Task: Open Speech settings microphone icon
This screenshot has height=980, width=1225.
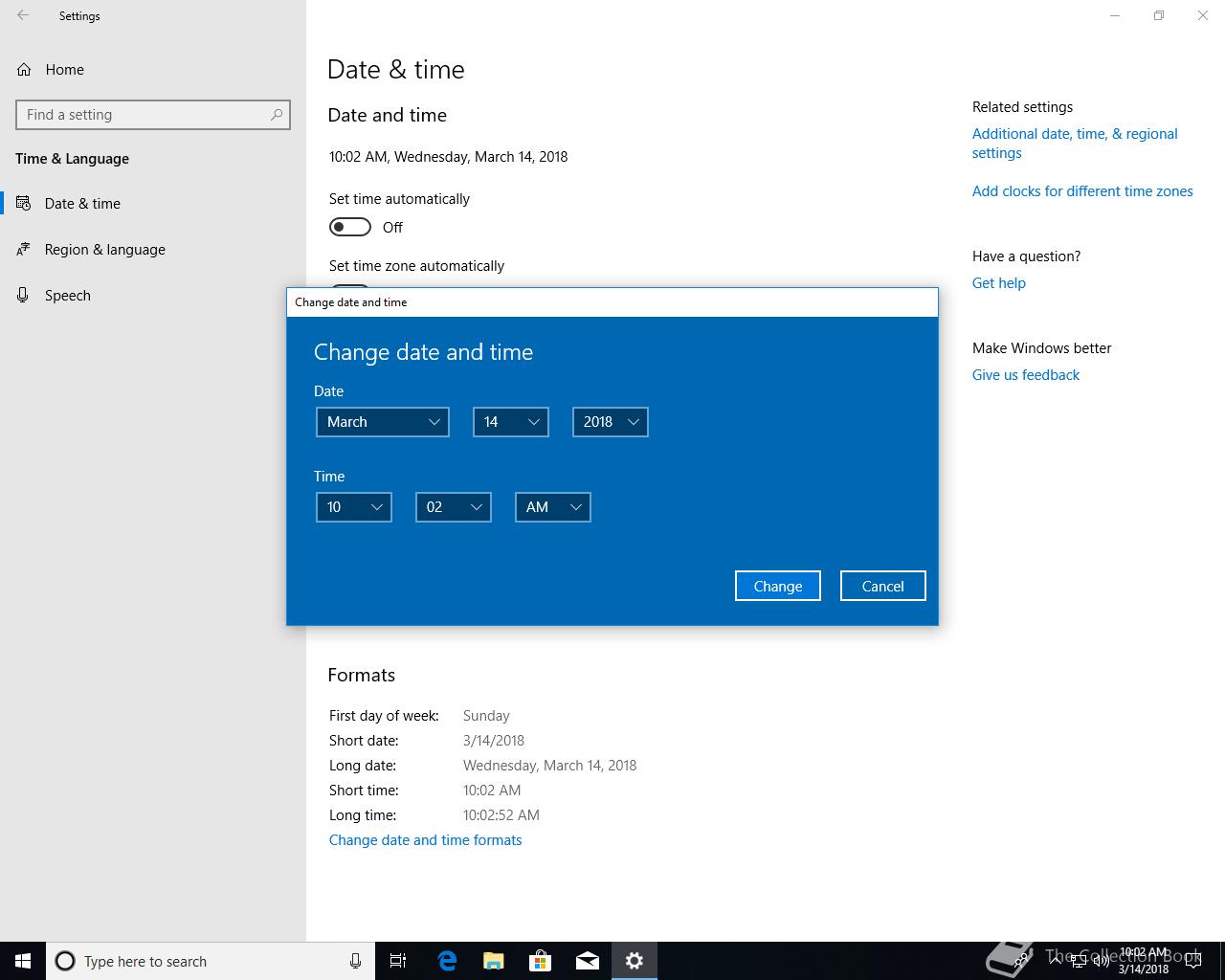Action: pos(24,296)
